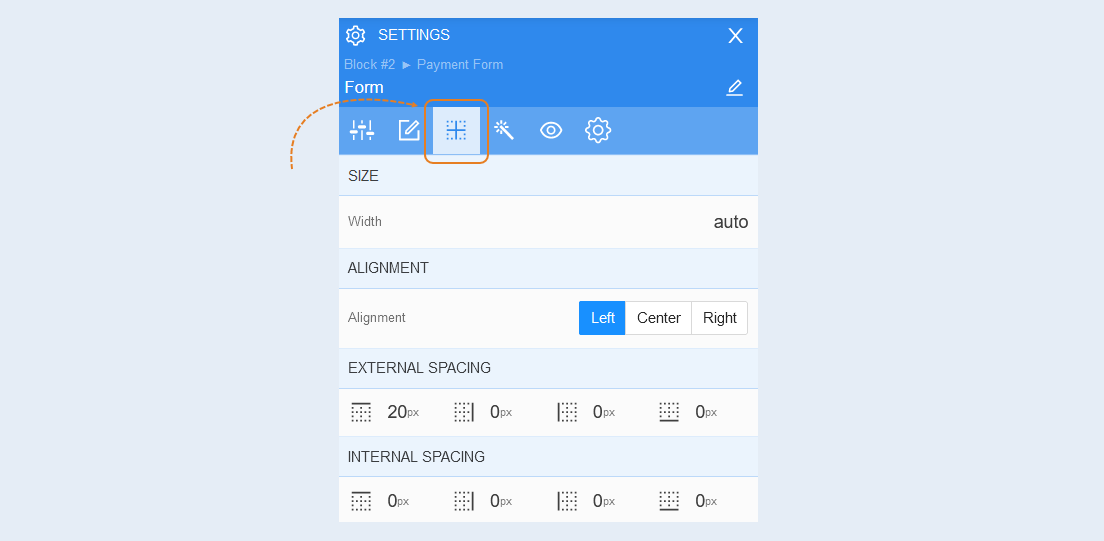The image size is (1104, 541).
Task: Open the magic wand effects tab
Action: coord(504,130)
